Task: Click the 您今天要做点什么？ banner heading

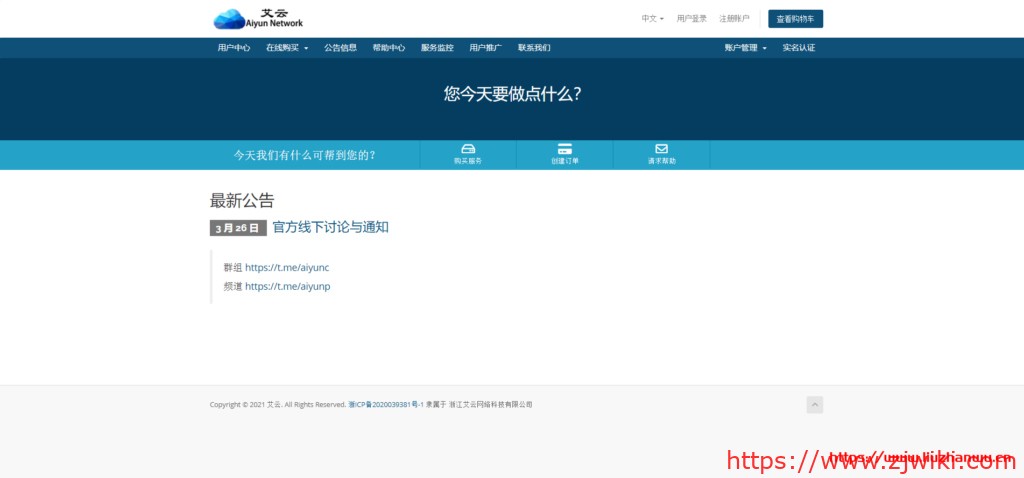Action: click(x=513, y=94)
